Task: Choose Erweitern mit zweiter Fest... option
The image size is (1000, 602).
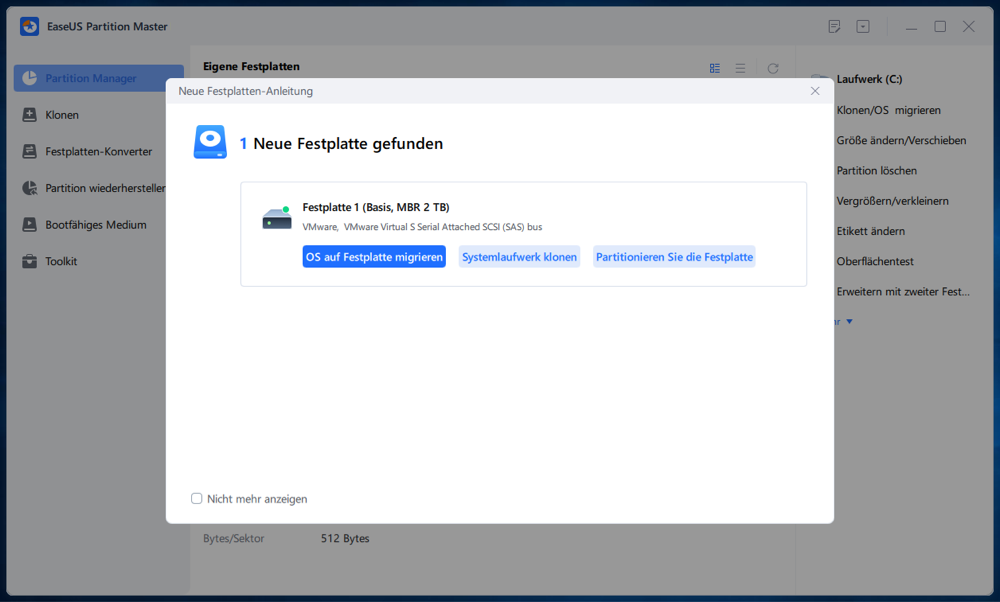Action: click(x=903, y=291)
